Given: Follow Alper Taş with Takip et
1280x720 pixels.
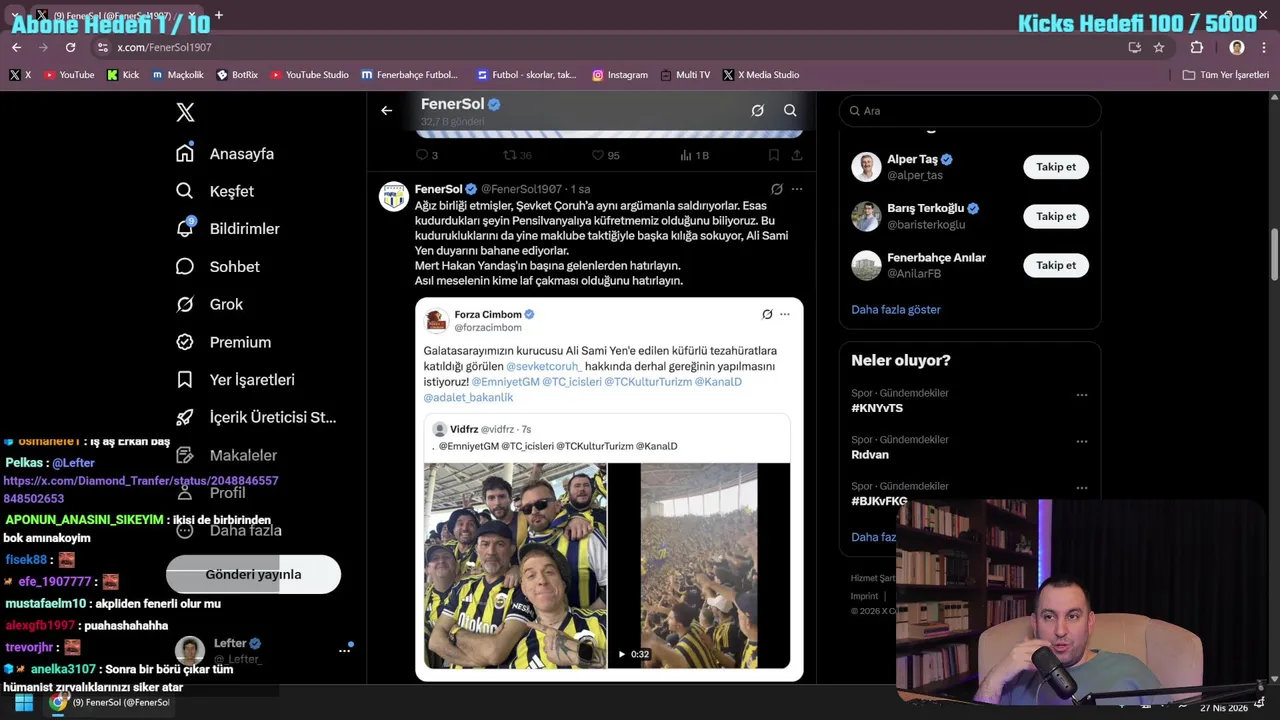Looking at the screenshot, I should [x=1055, y=167].
